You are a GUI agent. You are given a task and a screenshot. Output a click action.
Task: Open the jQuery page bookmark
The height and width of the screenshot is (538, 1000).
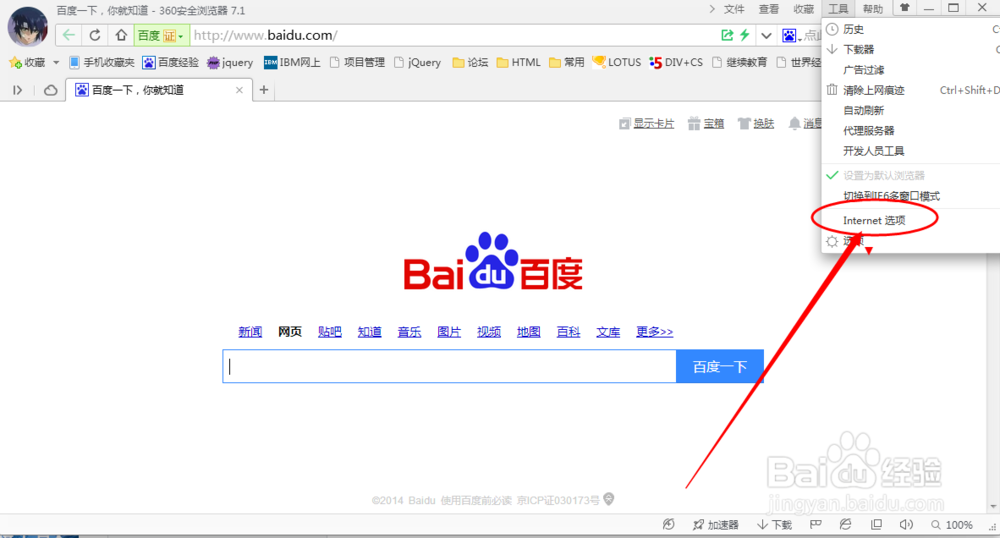point(418,62)
